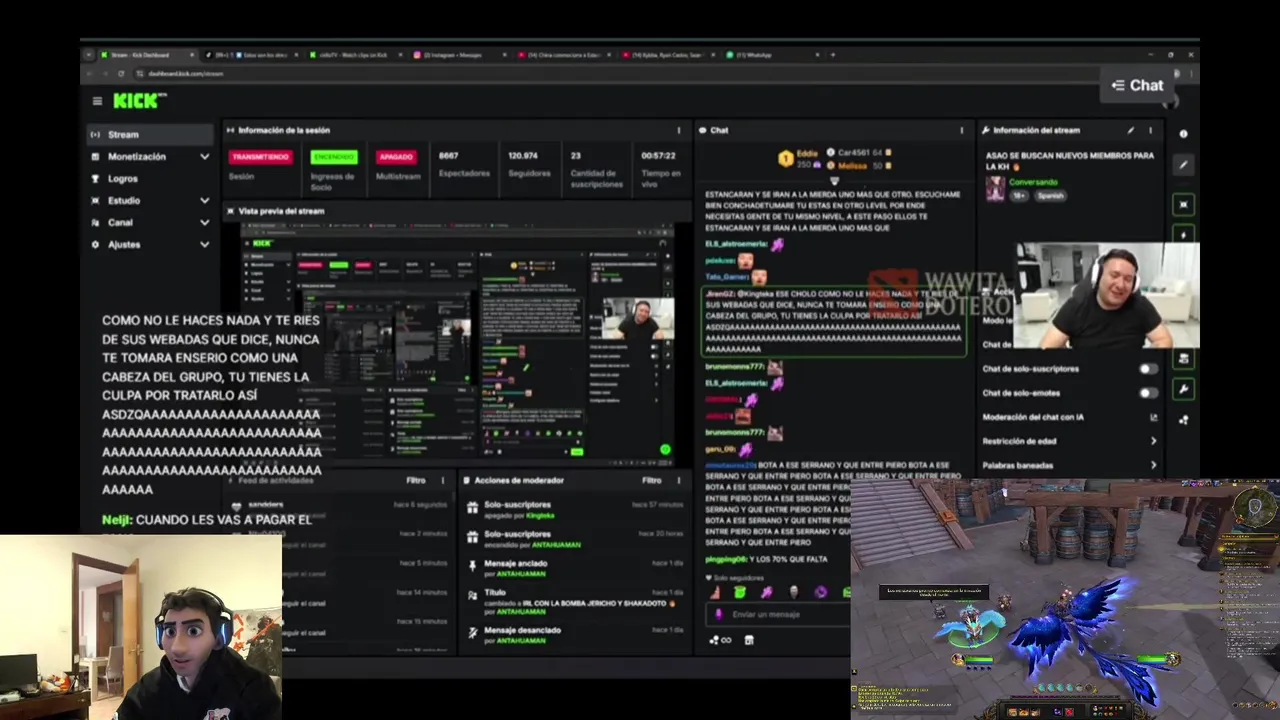Go back in browser
This screenshot has width=1280, height=720.
[89, 74]
